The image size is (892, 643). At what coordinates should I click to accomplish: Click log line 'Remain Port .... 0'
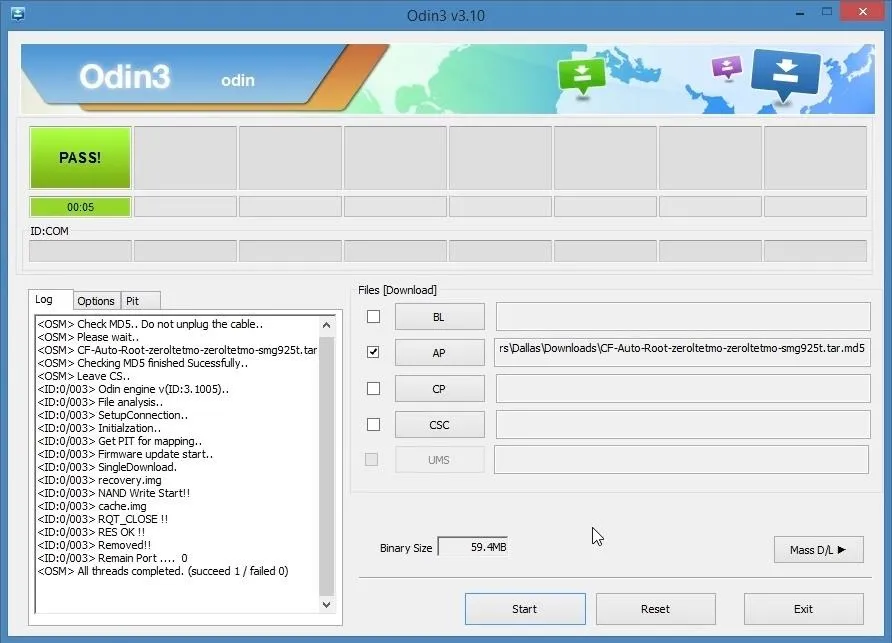click(x=113, y=558)
